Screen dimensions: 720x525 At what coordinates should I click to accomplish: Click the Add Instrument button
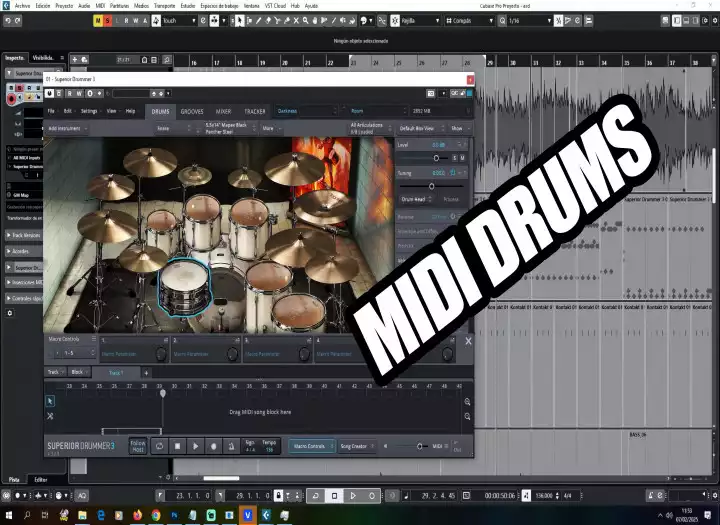pos(67,129)
